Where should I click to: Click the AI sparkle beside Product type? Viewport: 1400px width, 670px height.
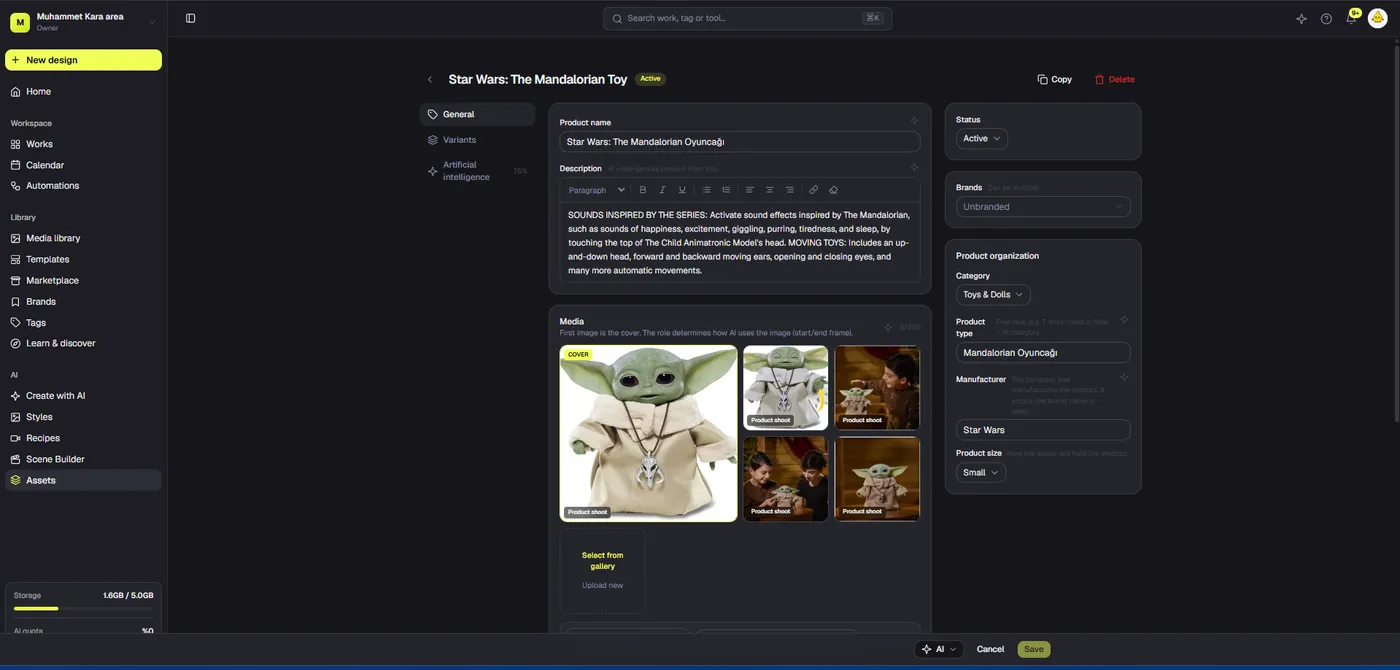[x=1124, y=321]
